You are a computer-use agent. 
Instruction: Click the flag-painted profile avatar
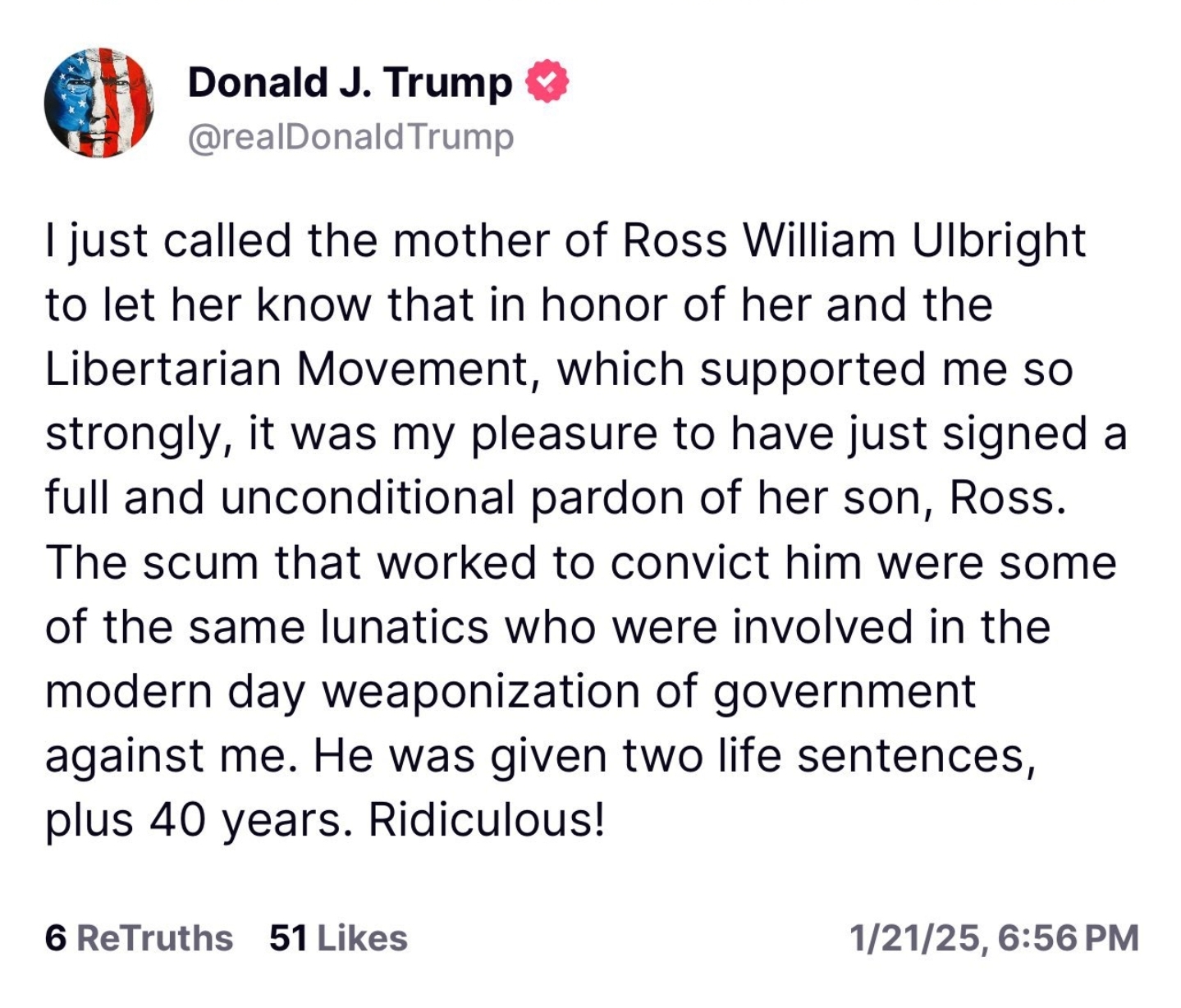point(99,103)
